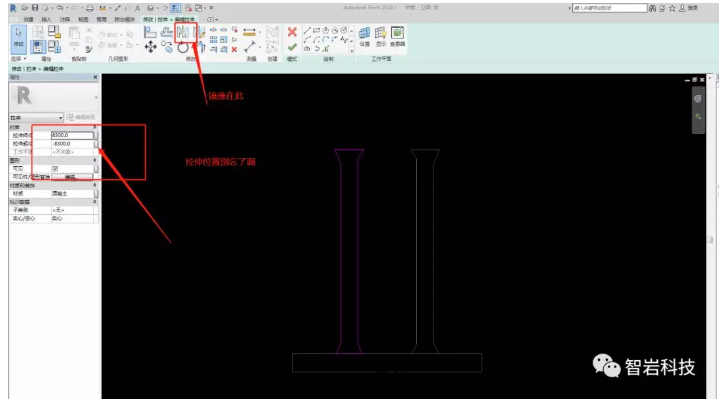Expand the Draw gallery dropdown arrow

click(351, 50)
